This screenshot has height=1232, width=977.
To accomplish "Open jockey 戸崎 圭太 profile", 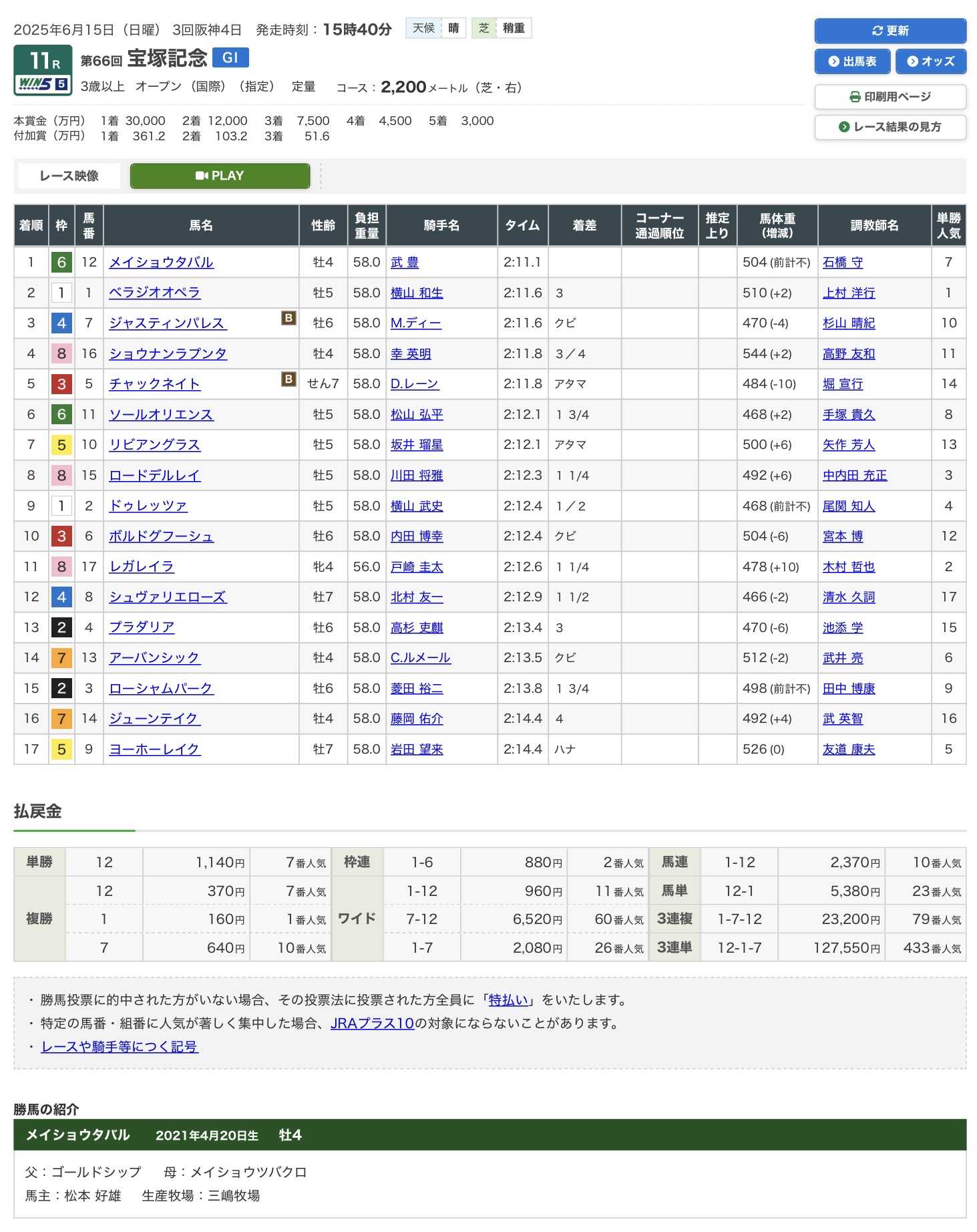I will pos(417,567).
